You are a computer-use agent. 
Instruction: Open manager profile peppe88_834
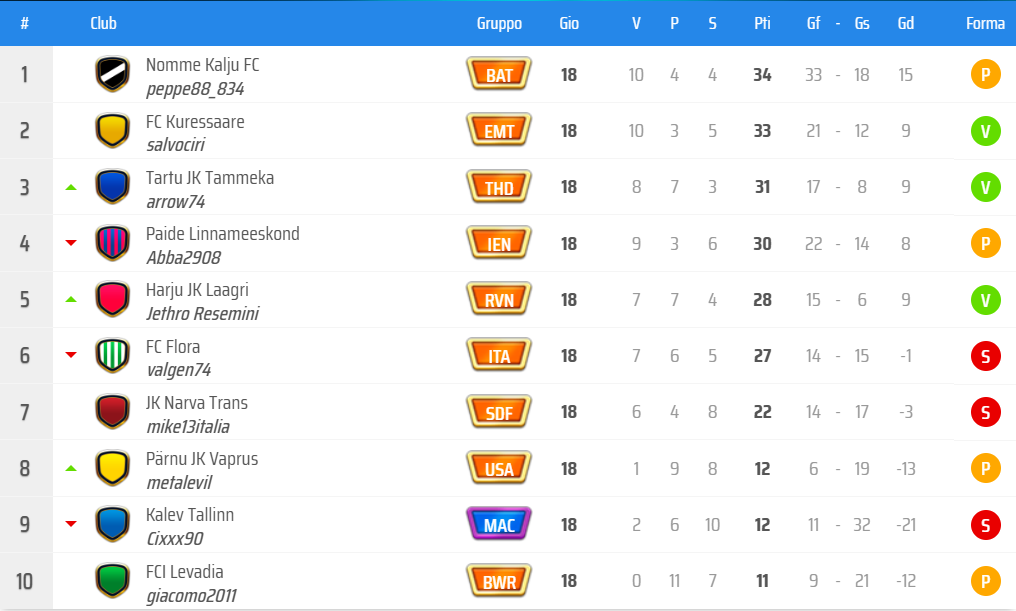click(x=195, y=89)
